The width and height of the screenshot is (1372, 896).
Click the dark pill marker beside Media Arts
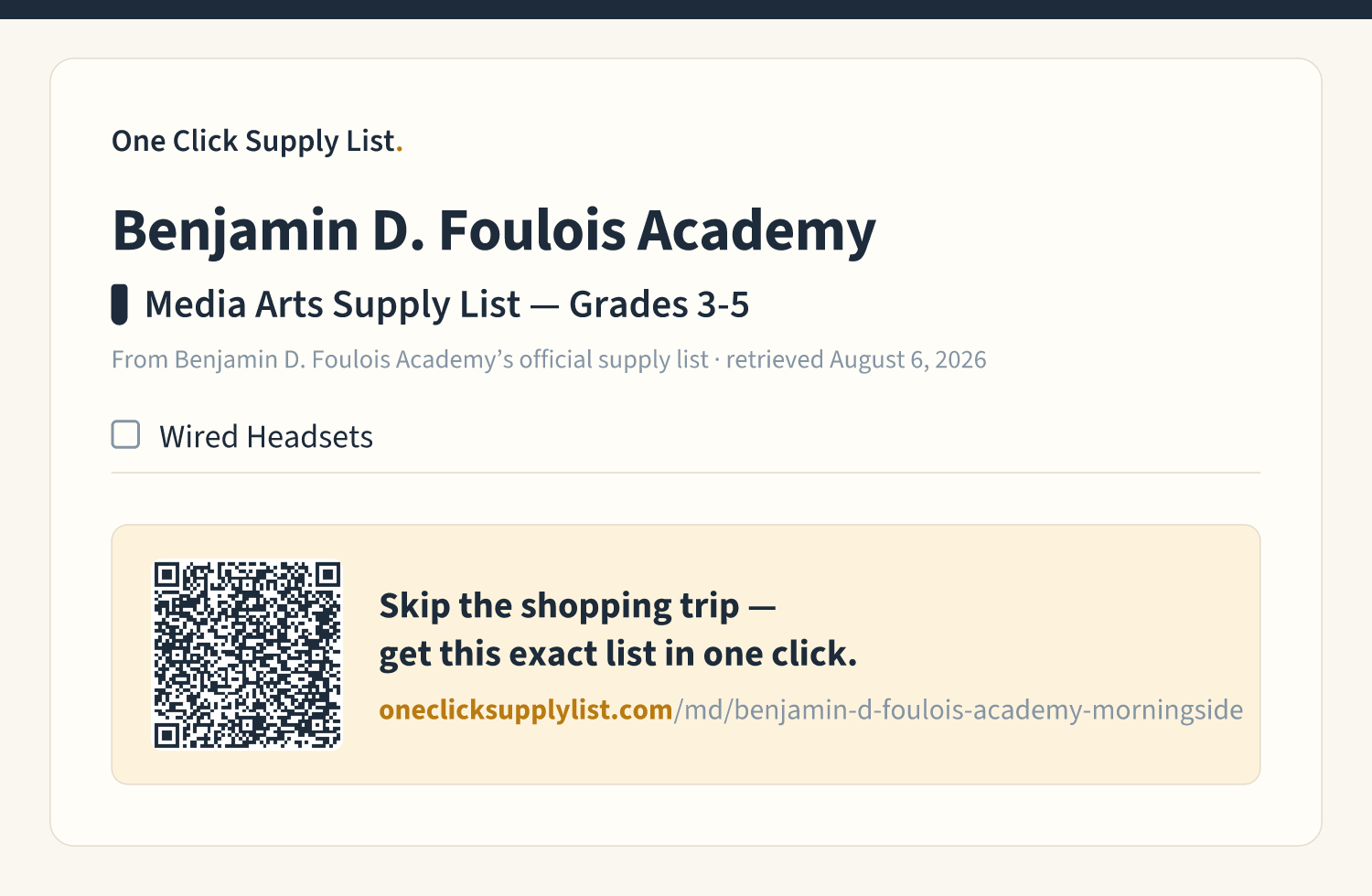pyautogui.click(x=119, y=304)
